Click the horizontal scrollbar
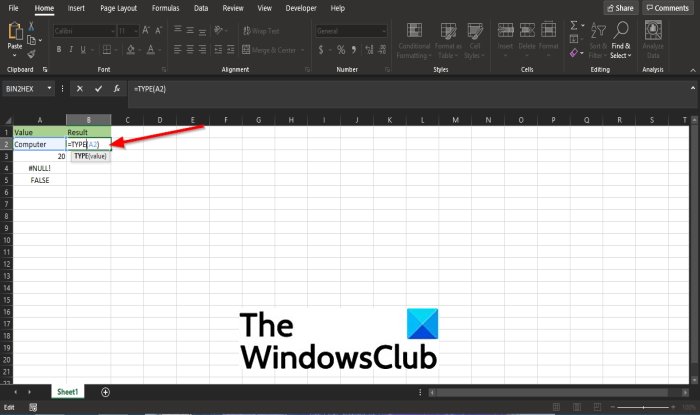This screenshot has width=700, height=415. click(x=552, y=392)
